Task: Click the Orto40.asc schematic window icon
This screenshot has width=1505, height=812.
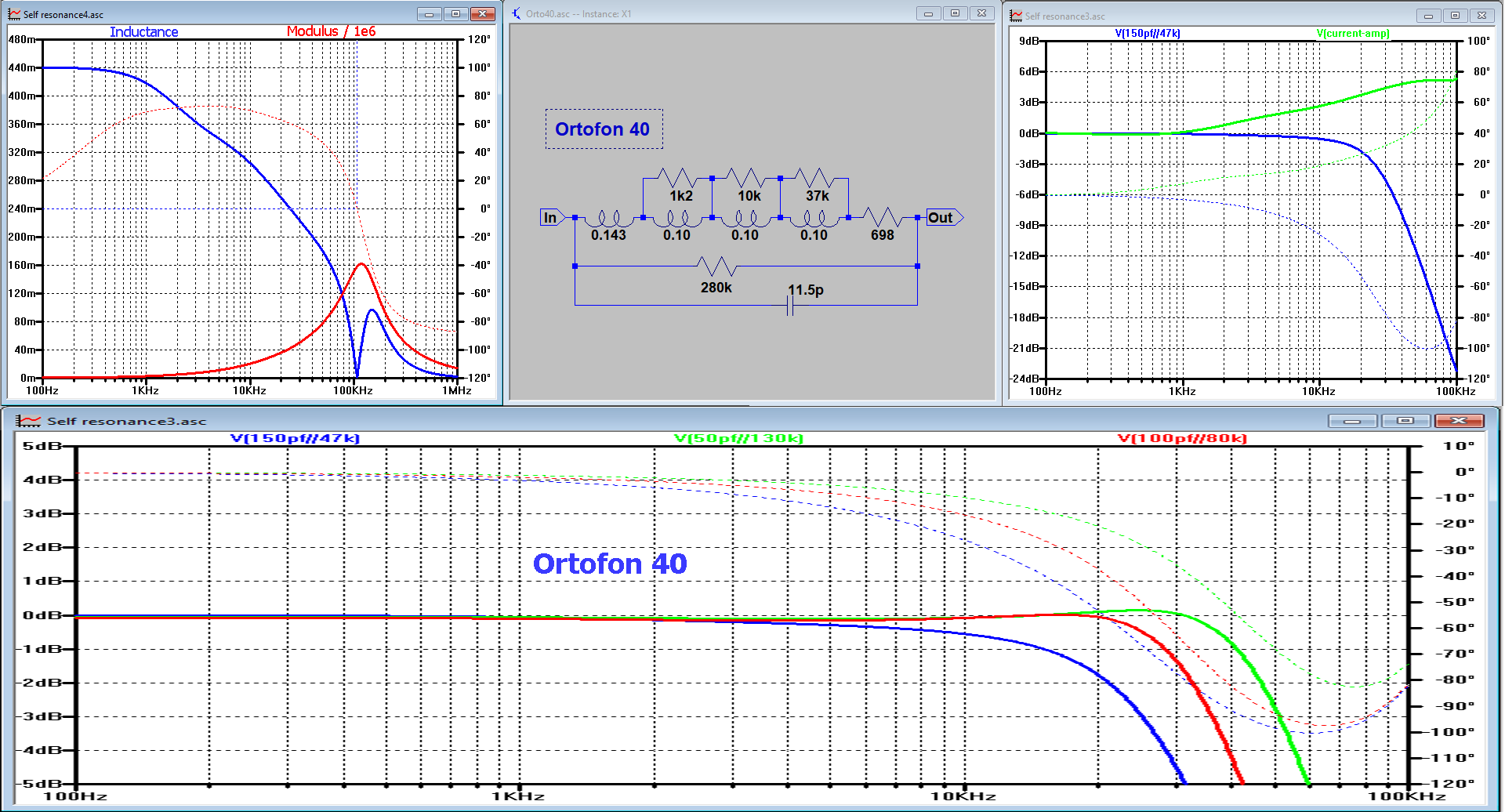Action: pos(517,13)
